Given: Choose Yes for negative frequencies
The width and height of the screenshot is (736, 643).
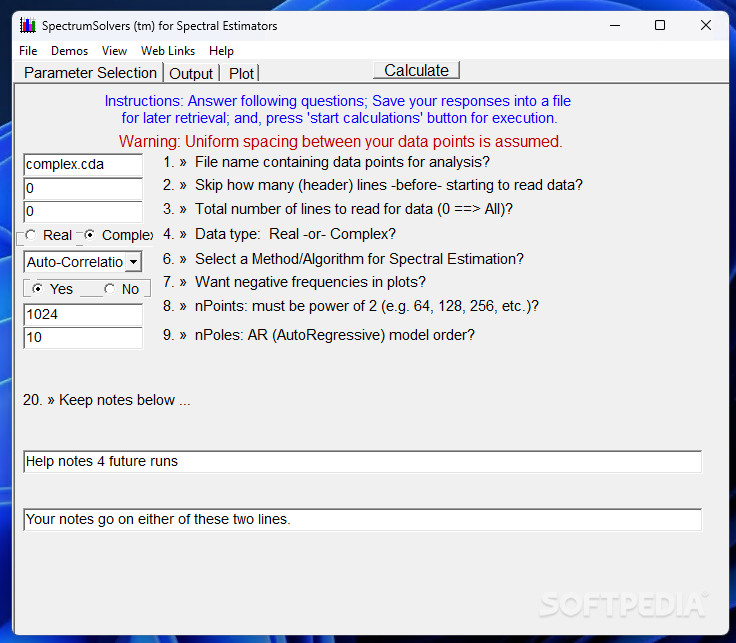Looking at the screenshot, I should coord(52,289).
